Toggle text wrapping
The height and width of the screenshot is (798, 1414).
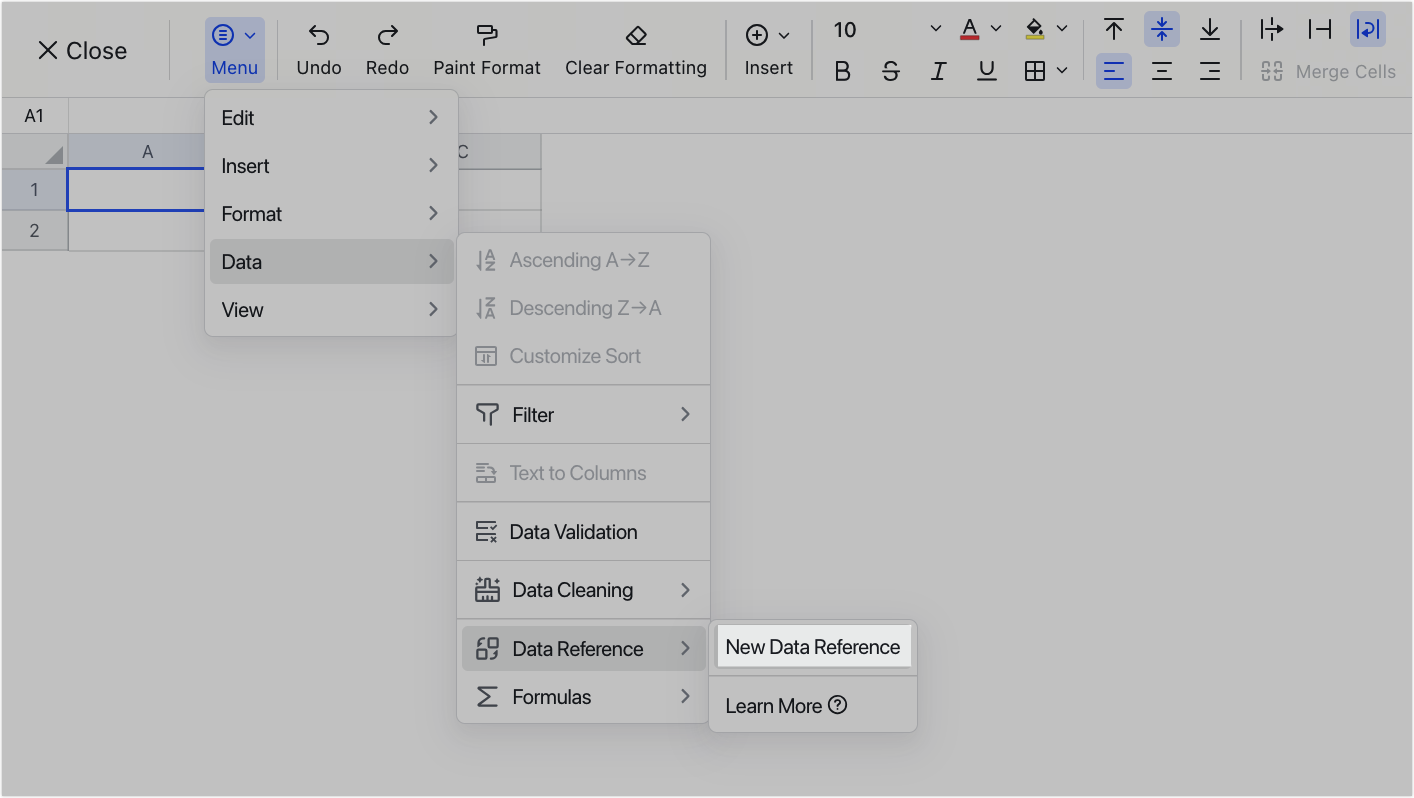(1367, 29)
